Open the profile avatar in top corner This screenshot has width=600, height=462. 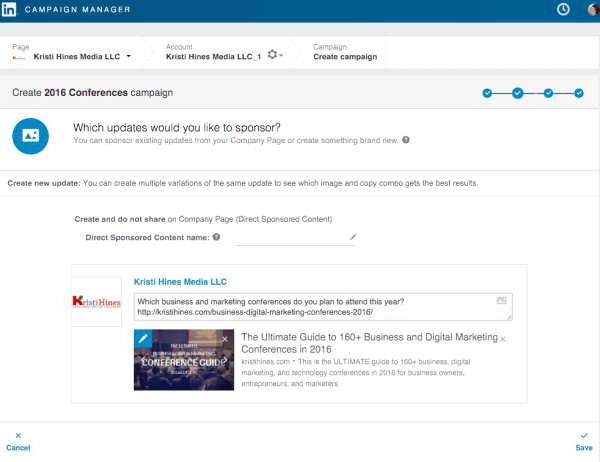[593, 9]
